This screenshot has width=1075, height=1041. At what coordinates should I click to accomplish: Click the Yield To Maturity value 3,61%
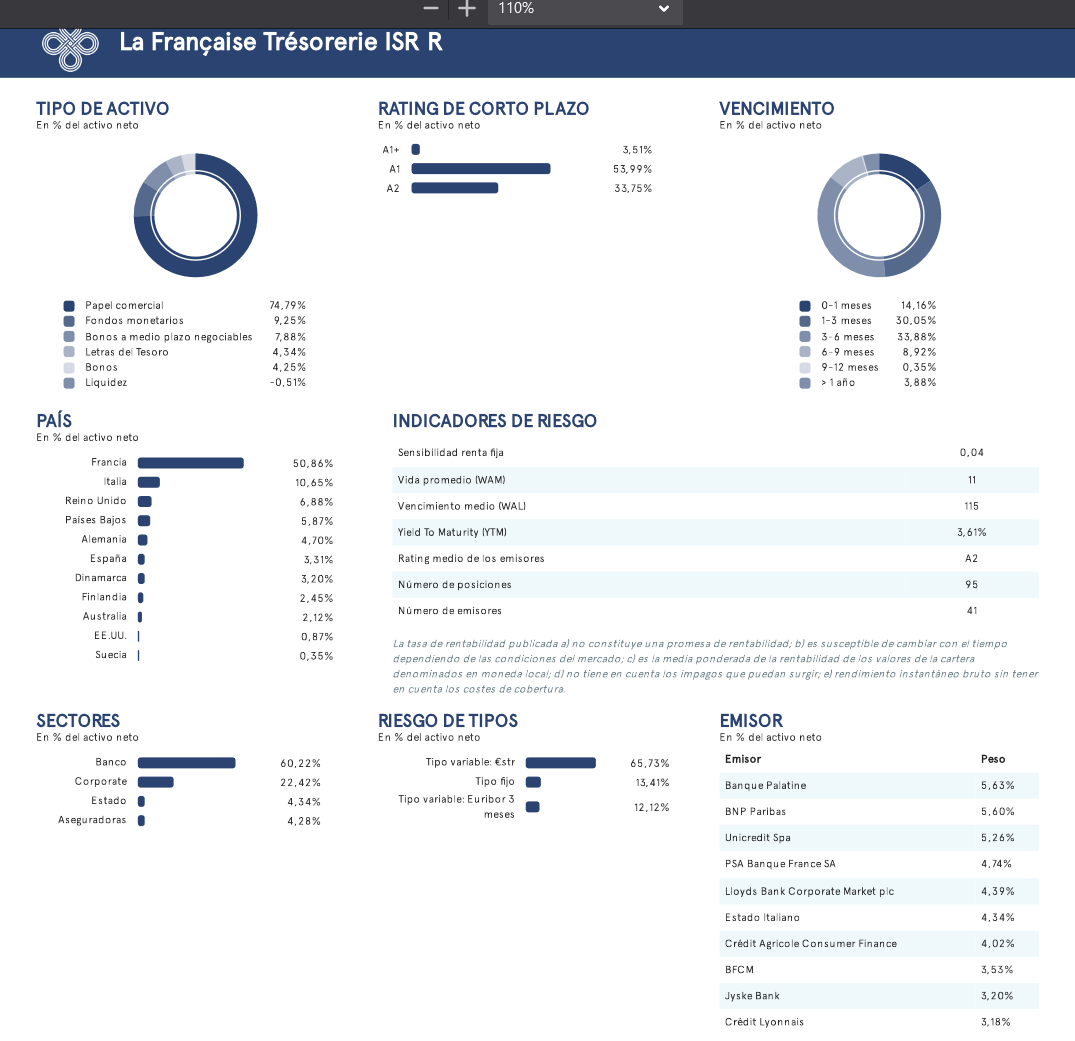[x=971, y=532]
